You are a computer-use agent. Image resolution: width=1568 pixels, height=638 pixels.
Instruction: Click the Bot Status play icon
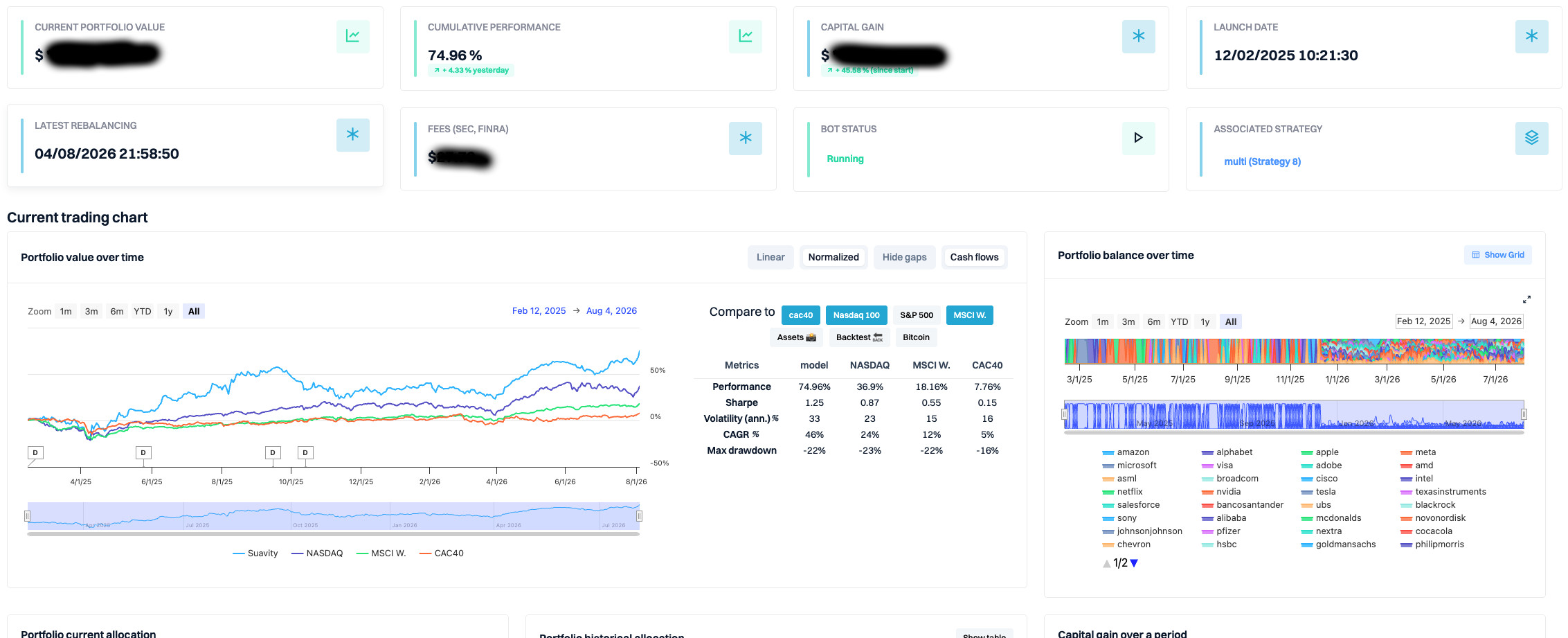[x=1139, y=138]
